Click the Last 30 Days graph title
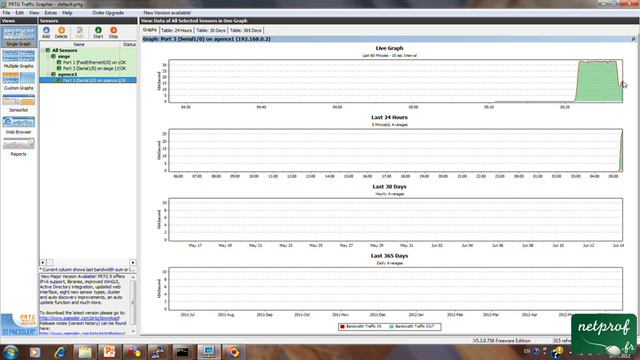The image size is (640, 360). 389,187
